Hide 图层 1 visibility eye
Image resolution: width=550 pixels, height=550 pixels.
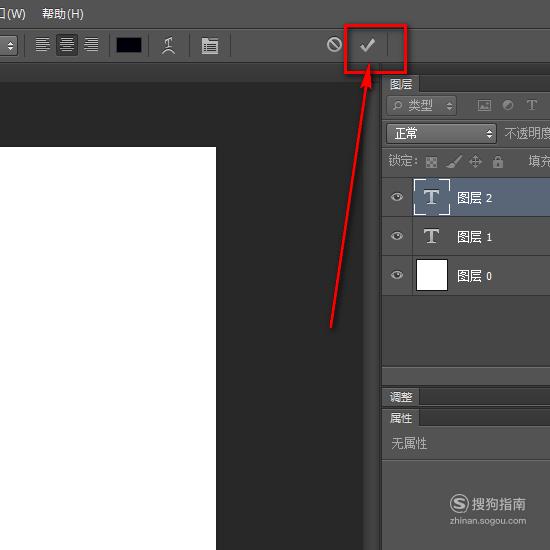tap(397, 236)
